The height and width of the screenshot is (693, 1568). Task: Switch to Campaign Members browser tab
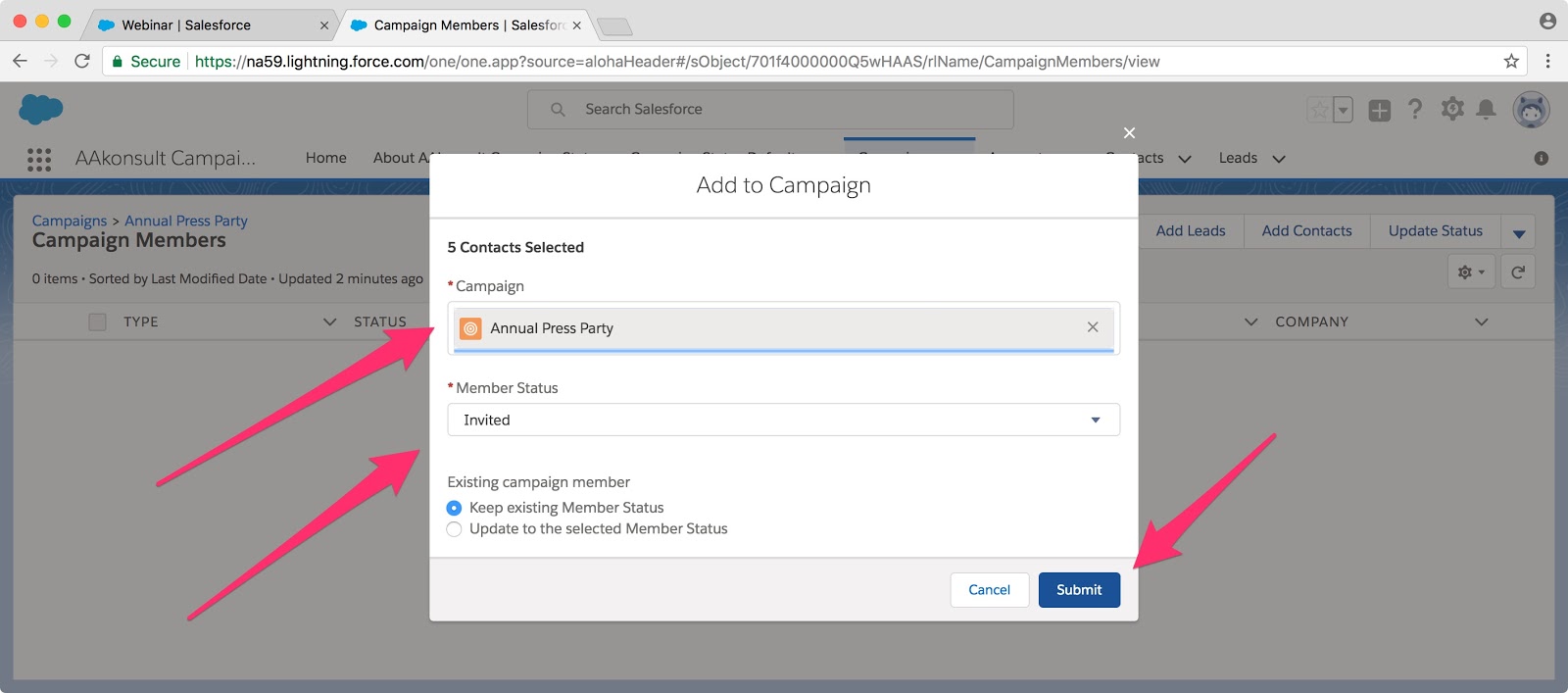click(x=467, y=25)
